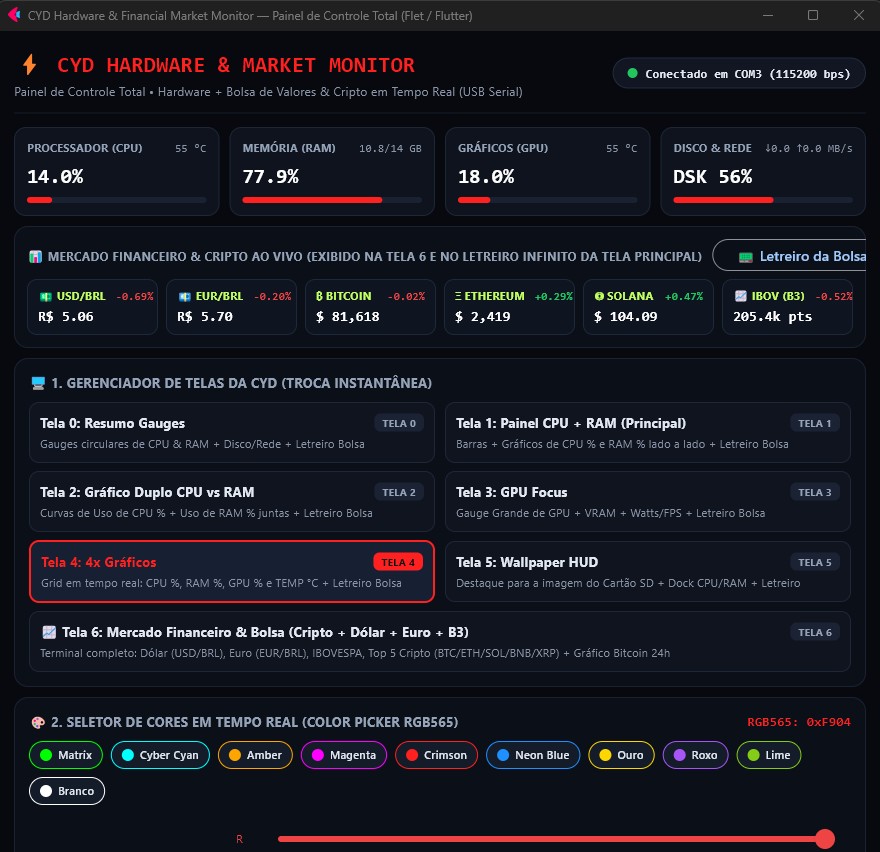Click the CPU 14.0% usage bar
This screenshot has width=880, height=852.
point(117,200)
